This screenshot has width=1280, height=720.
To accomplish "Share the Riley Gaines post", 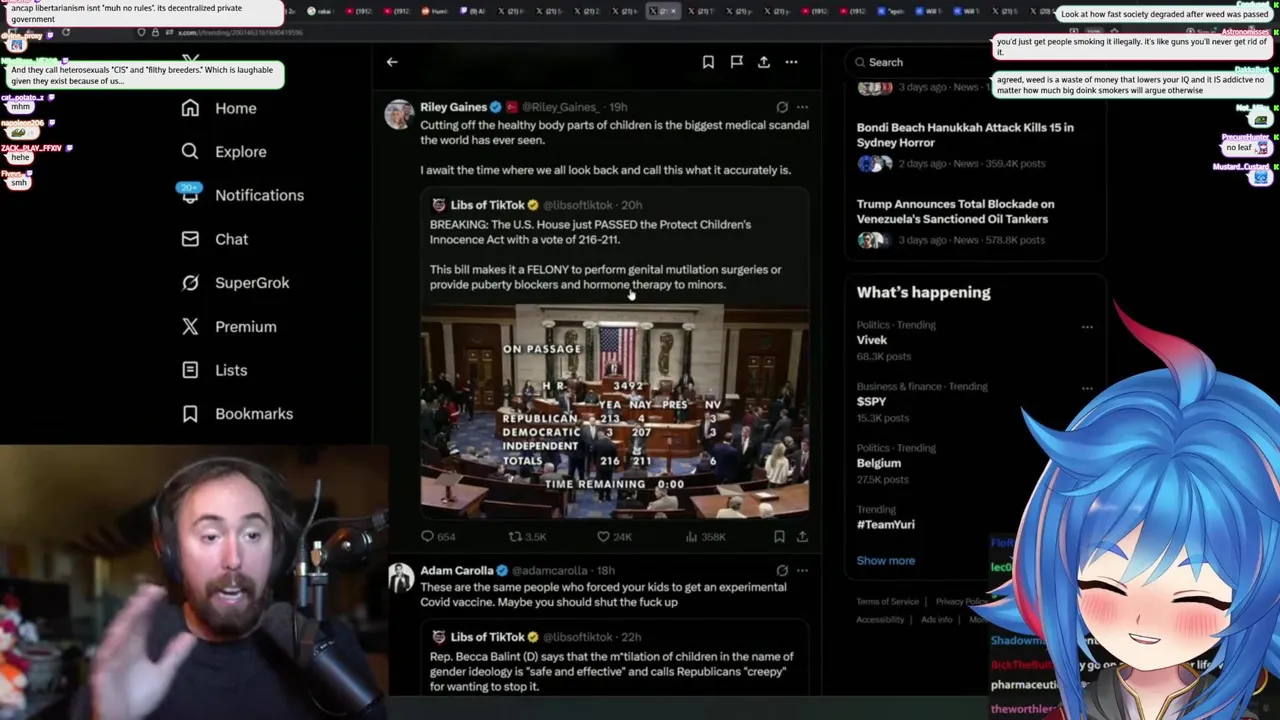I will [802, 537].
